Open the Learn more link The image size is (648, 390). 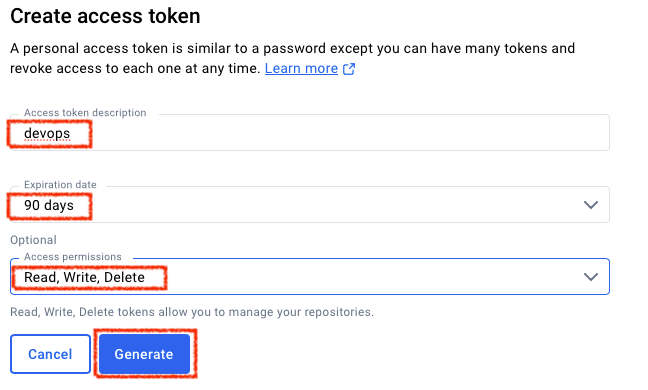pyautogui.click(x=301, y=69)
